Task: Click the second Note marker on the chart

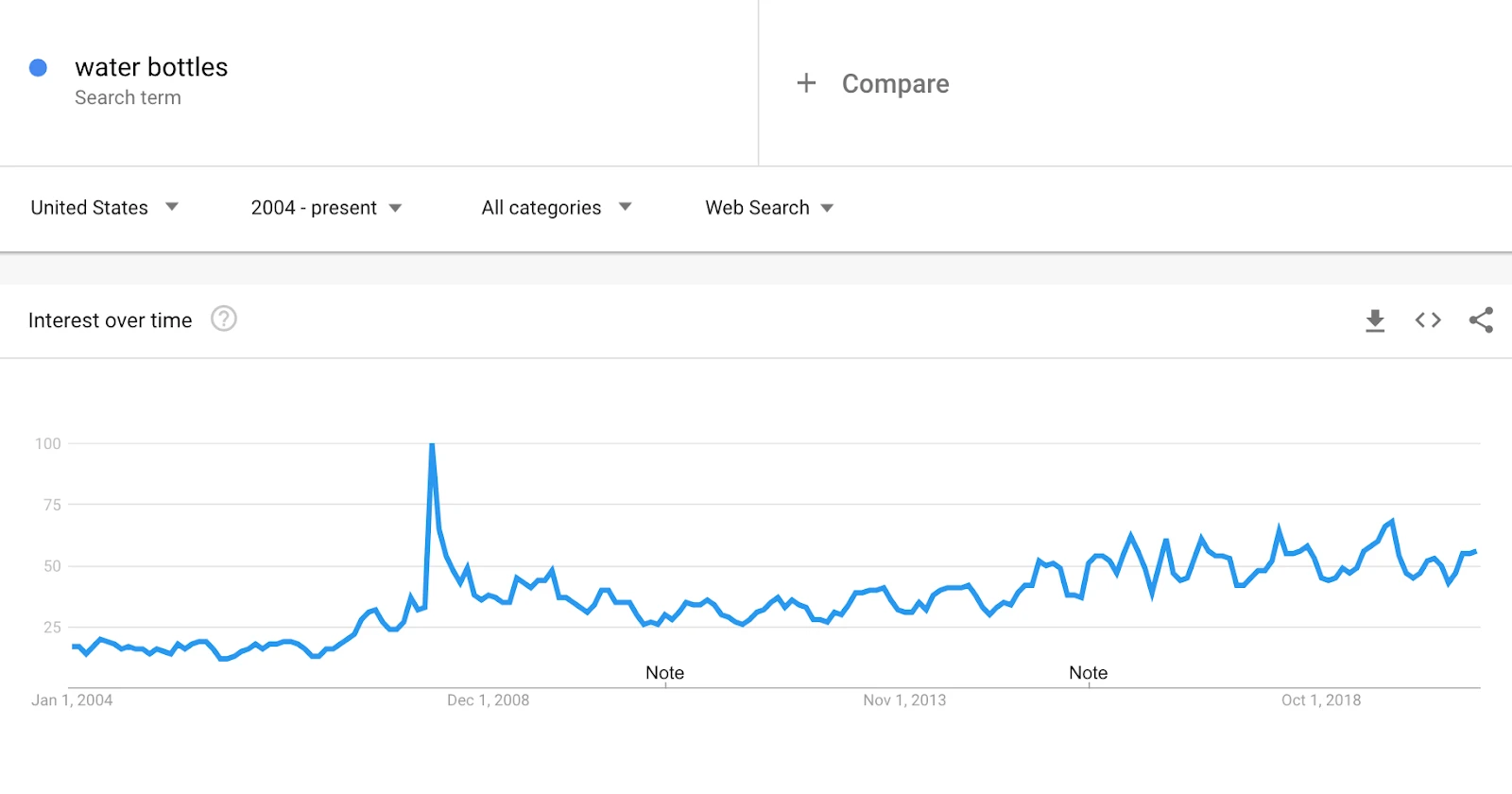Action: coord(1088,673)
